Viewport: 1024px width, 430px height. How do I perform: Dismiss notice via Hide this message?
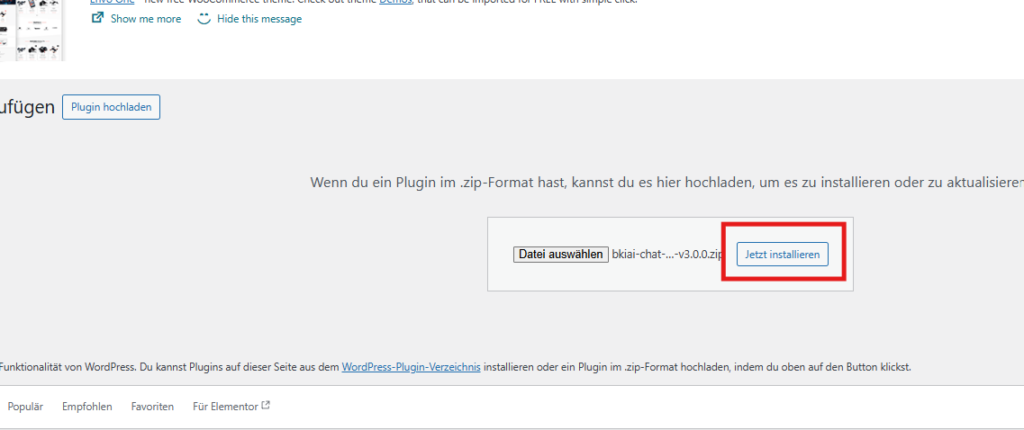(x=258, y=19)
